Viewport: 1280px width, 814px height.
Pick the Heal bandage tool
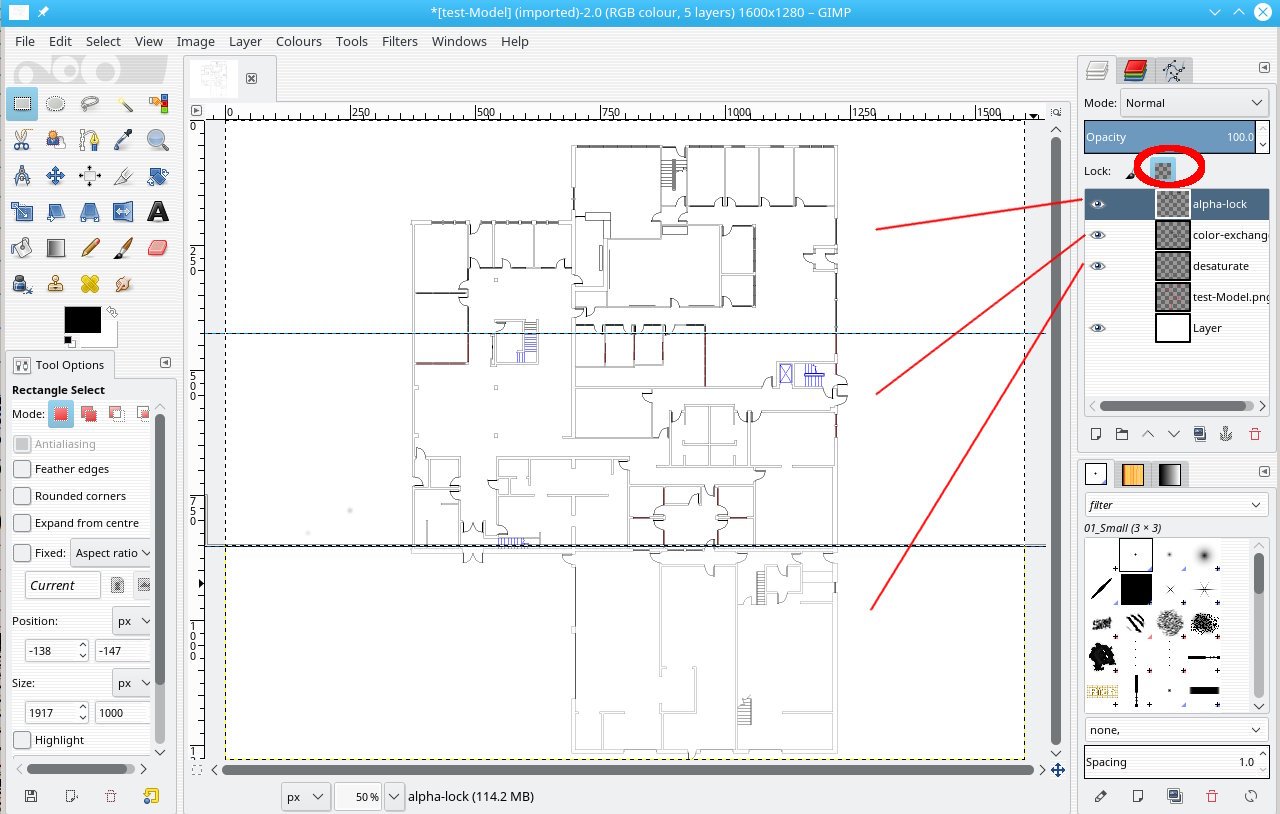tap(90, 284)
